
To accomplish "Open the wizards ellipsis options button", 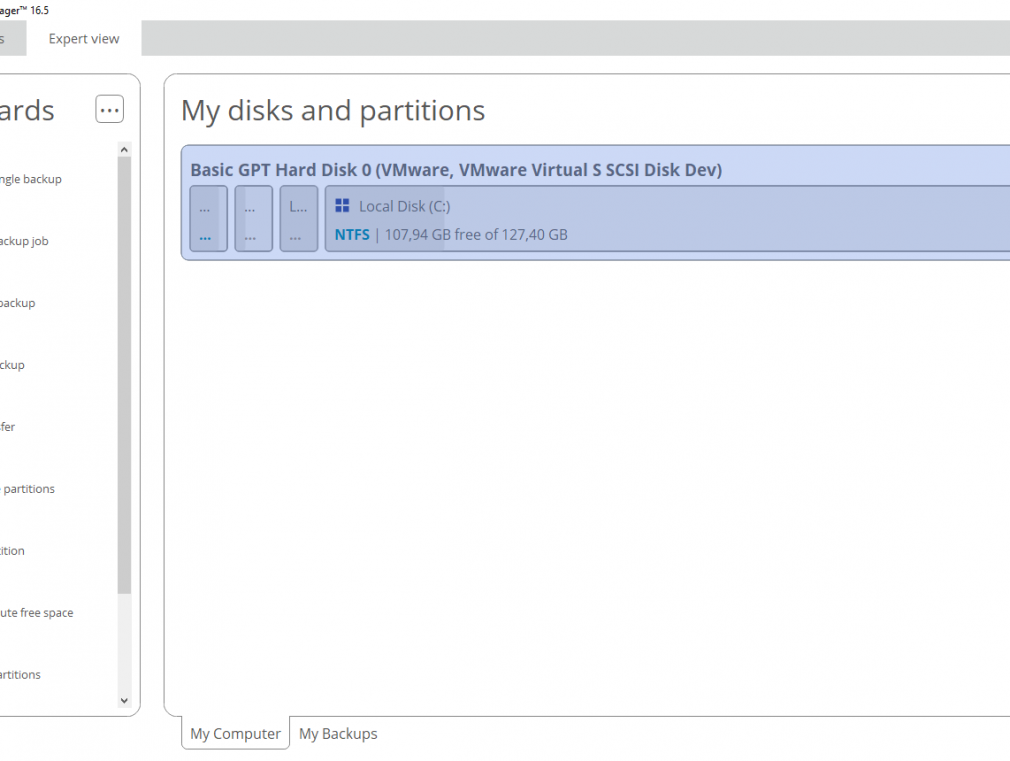I will (x=110, y=110).
